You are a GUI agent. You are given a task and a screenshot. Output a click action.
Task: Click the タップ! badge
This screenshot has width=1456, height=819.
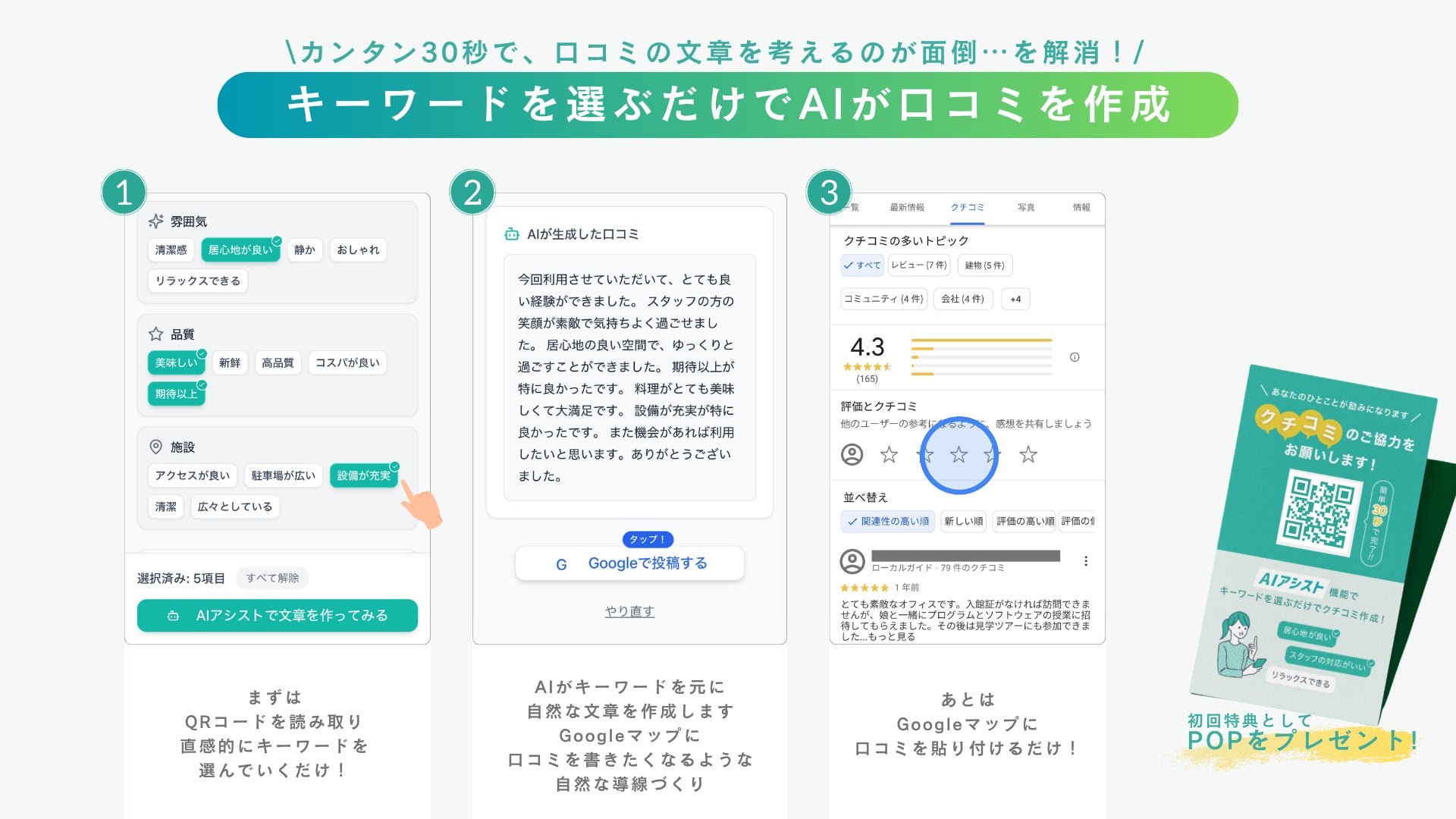click(648, 539)
